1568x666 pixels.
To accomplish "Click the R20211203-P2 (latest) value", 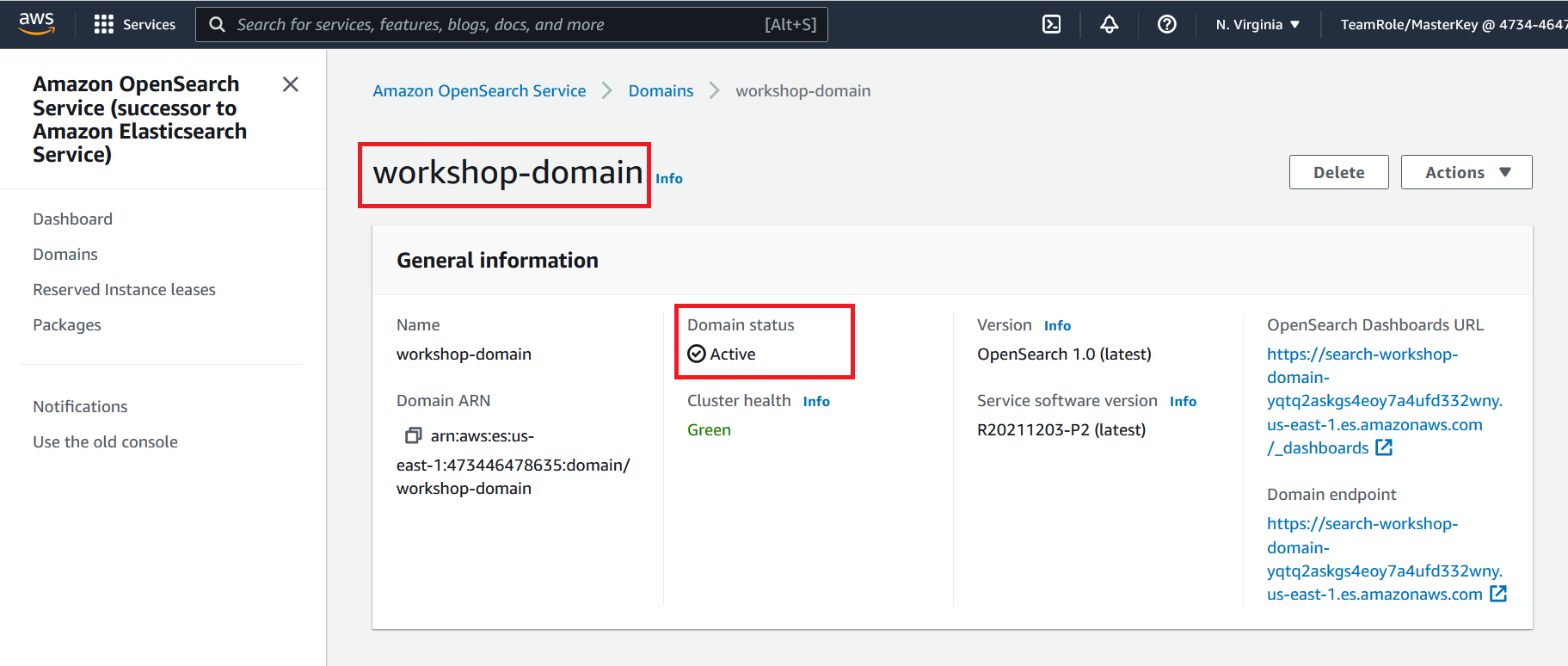I will (1061, 429).
